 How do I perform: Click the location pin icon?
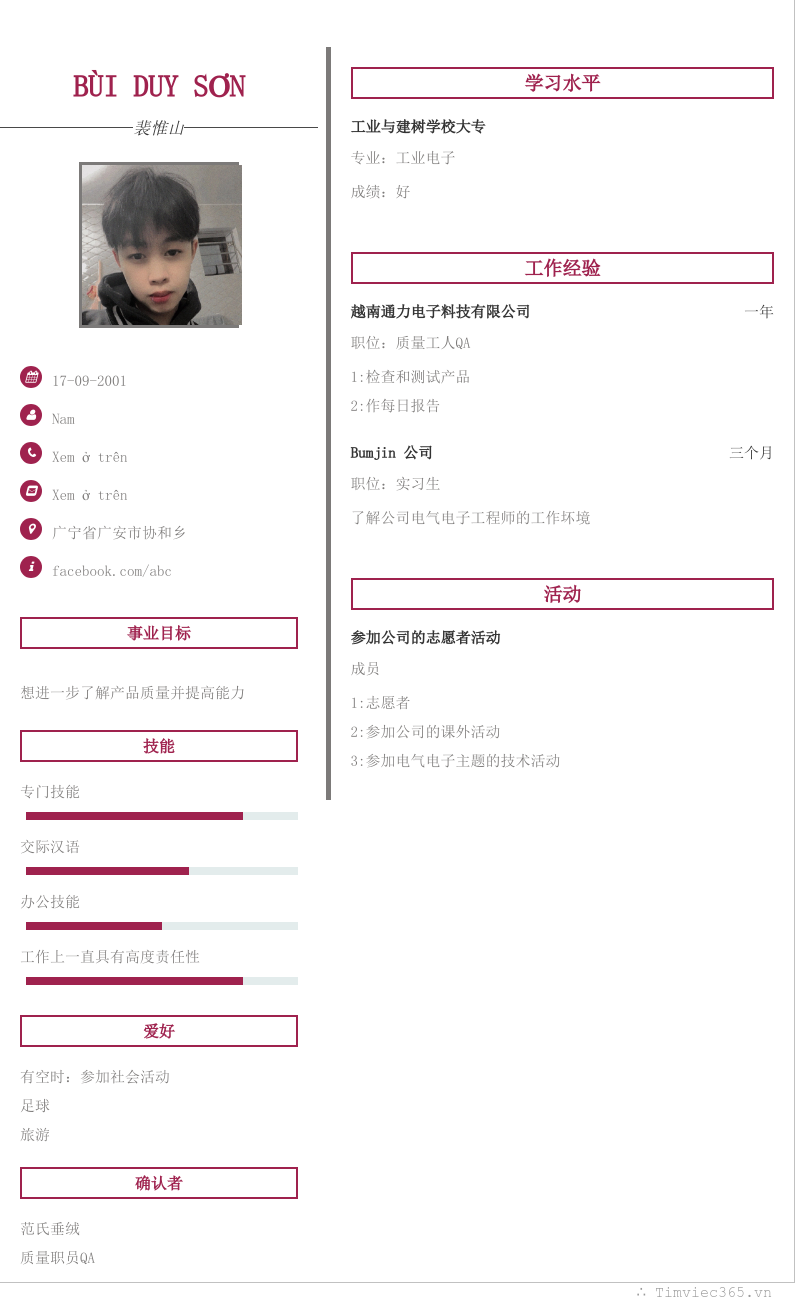click(31, 529)
